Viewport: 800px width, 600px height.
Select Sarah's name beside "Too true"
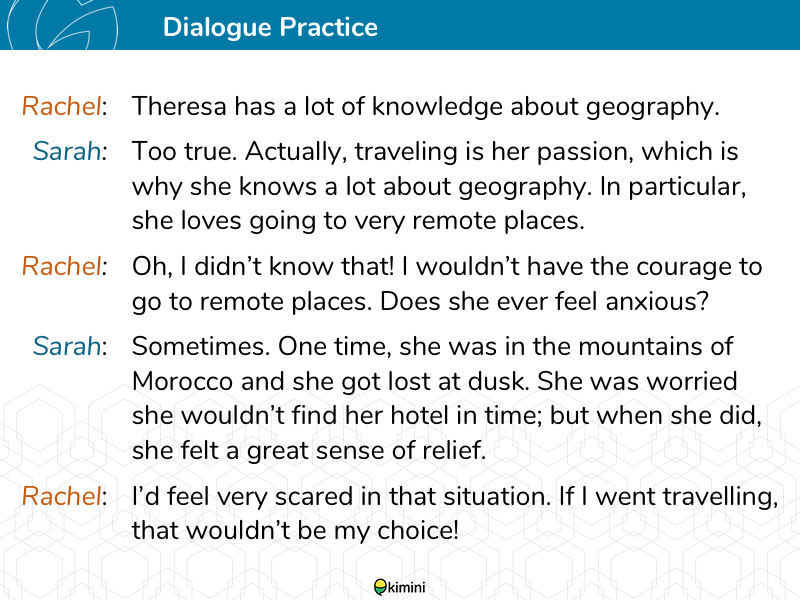click(67, 152)
